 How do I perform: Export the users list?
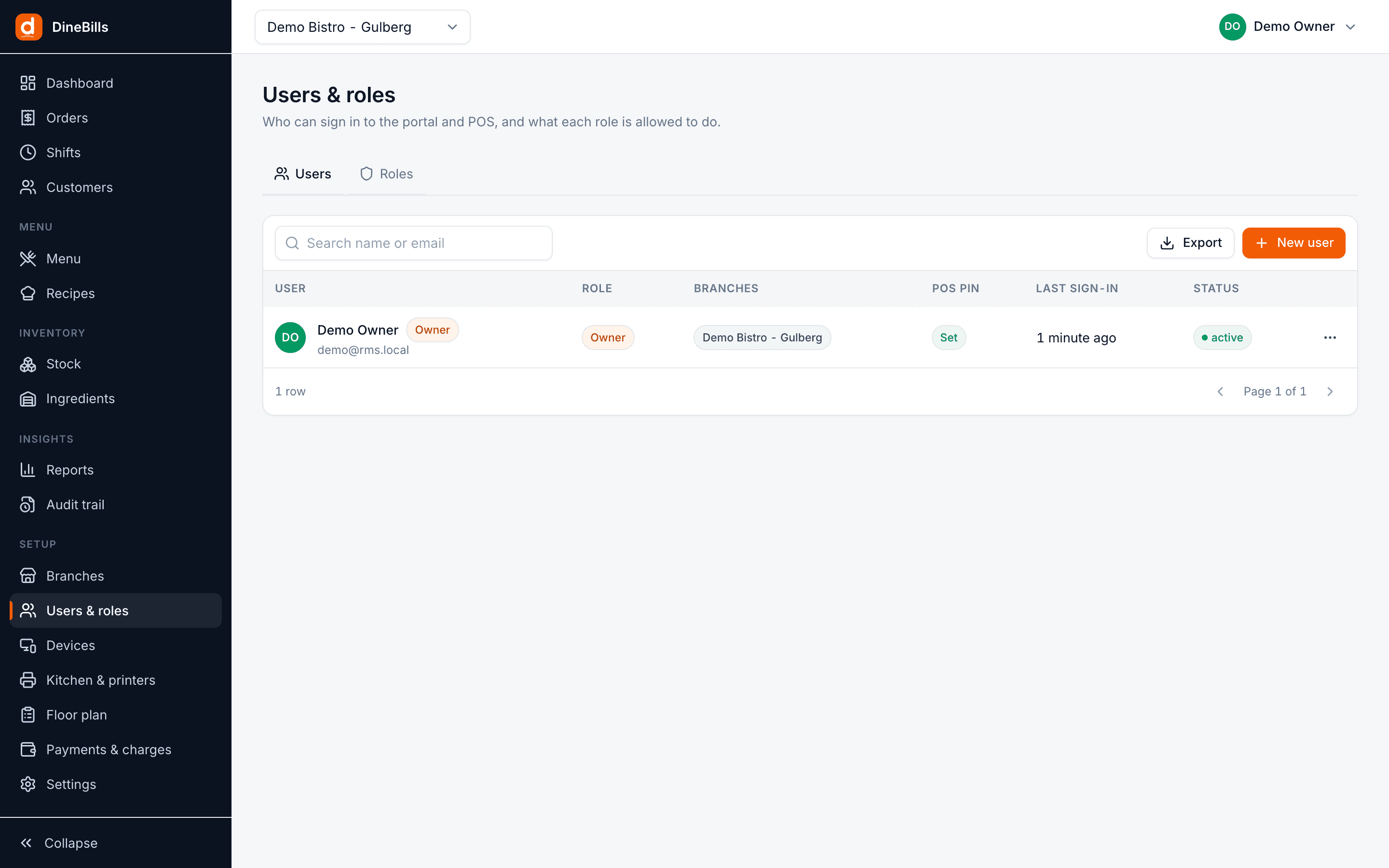pyautogui.click(x=1190, y=243)
